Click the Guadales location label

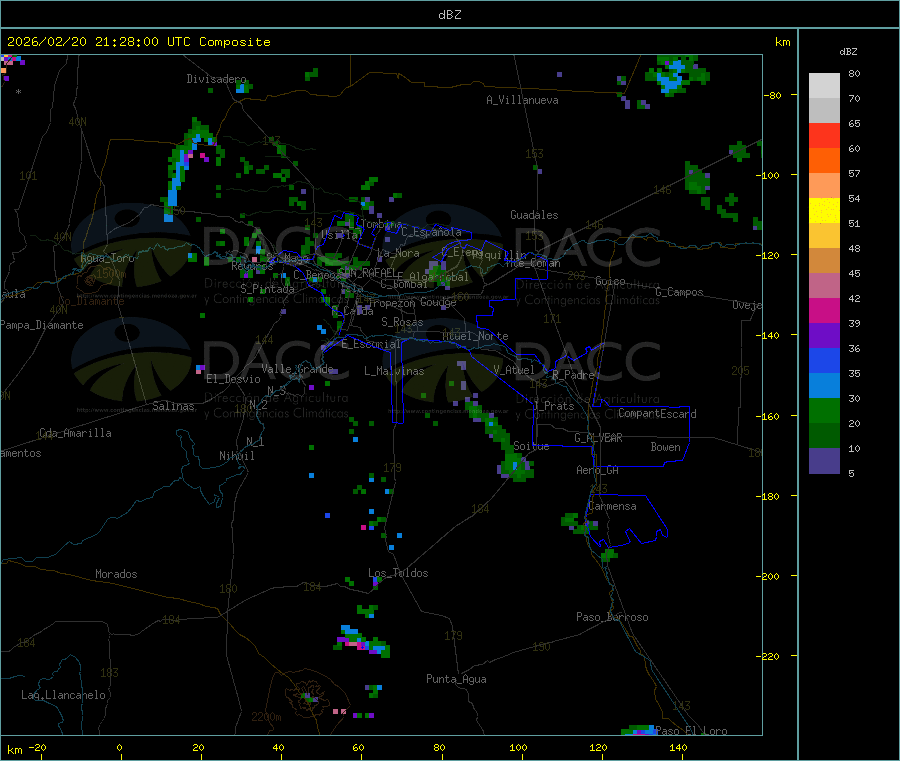pyautogui.click(x=534, y=215)
